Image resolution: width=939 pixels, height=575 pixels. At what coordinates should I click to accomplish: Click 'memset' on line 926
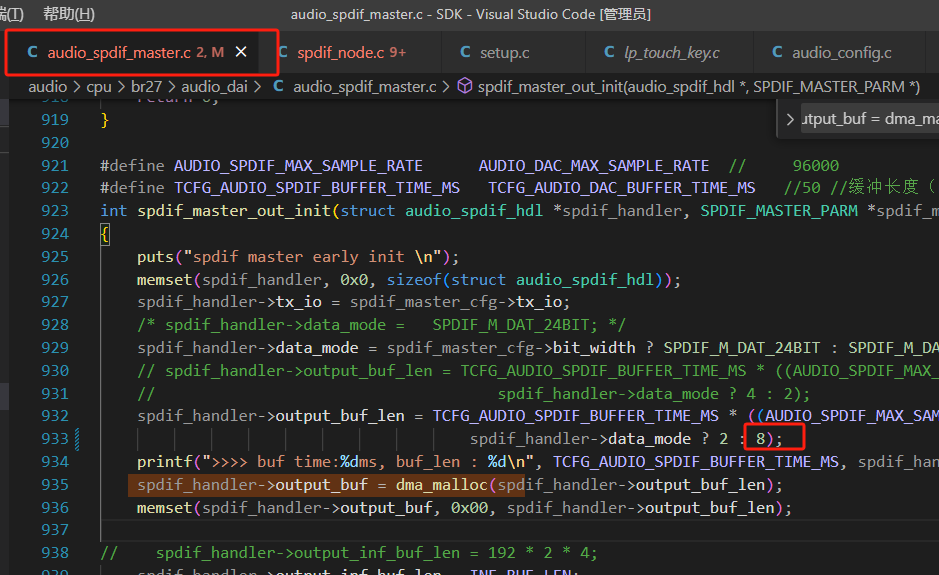165,280
